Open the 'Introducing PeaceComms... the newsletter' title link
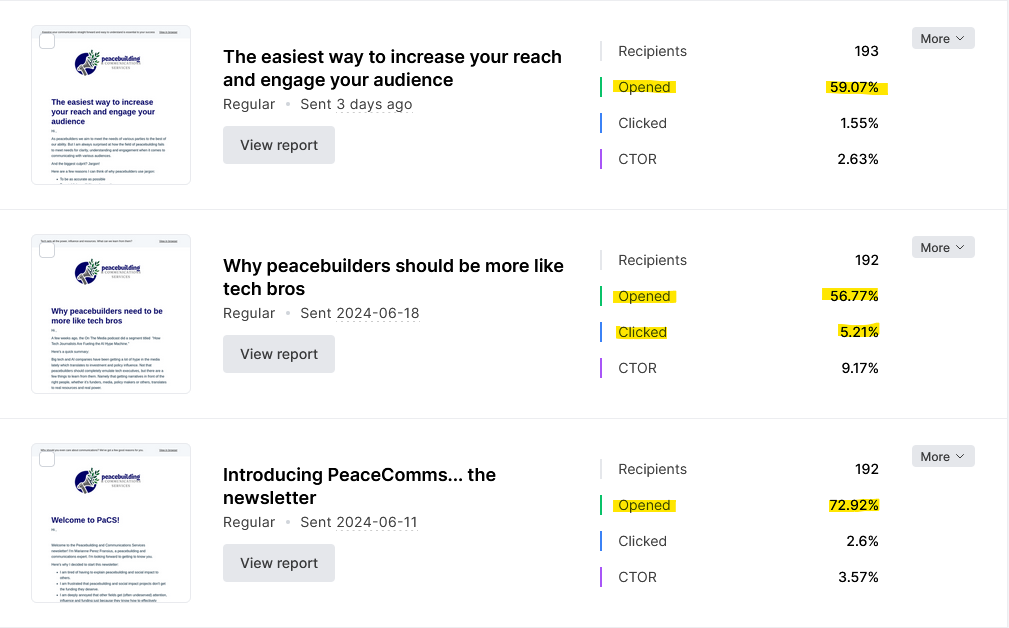This screenshot has height=628, width=1009. [x=359, y=486]
